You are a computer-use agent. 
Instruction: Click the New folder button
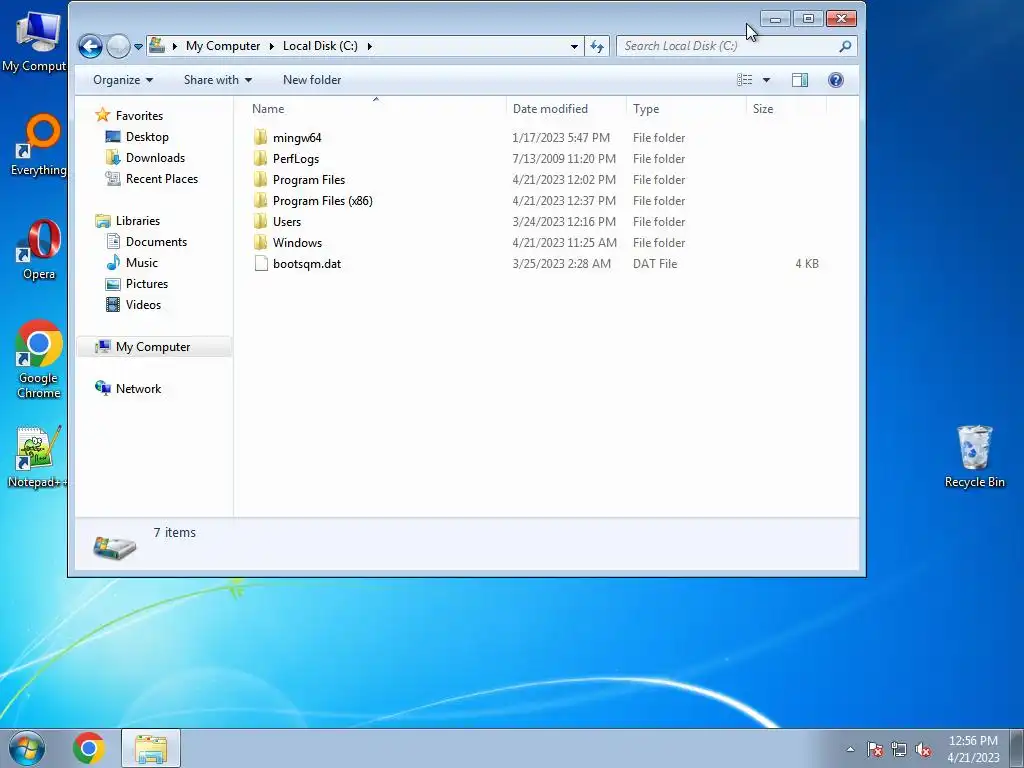pyautogui.click(x=312, y=80)
